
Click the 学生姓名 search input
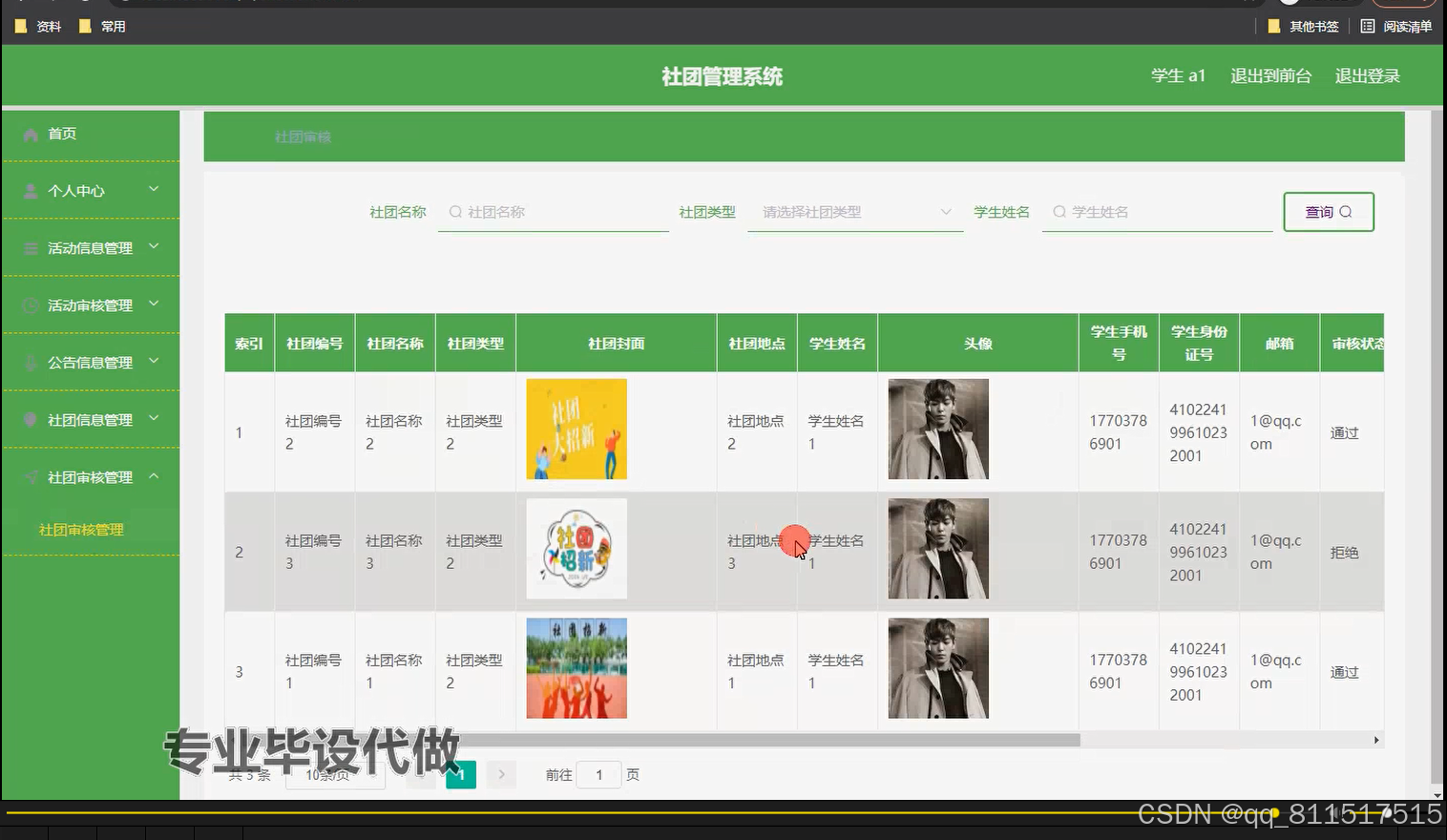click(x=1158, y=212)
